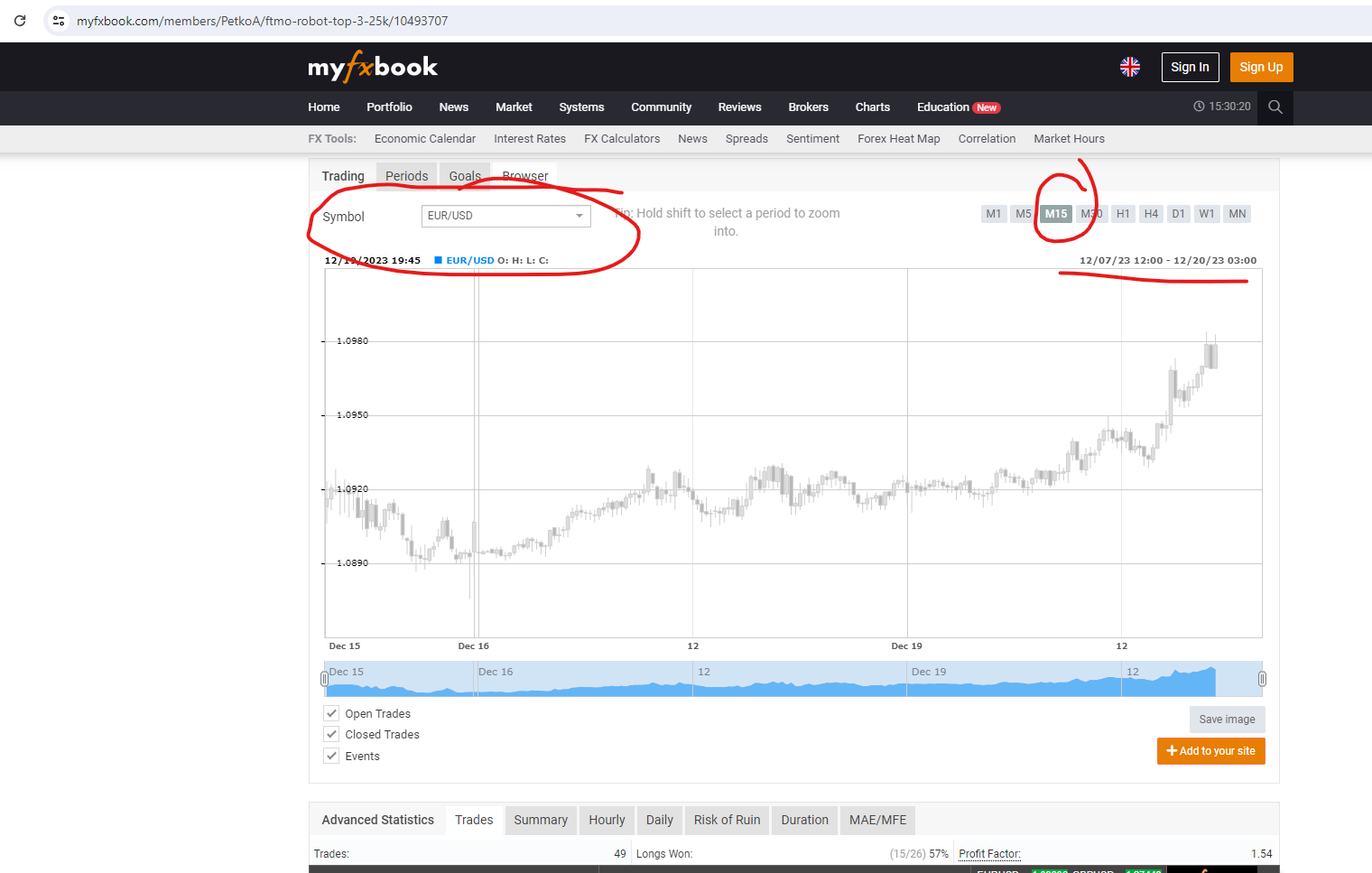
Task: Open site information icon in address bar
Action: pos(59,20)
